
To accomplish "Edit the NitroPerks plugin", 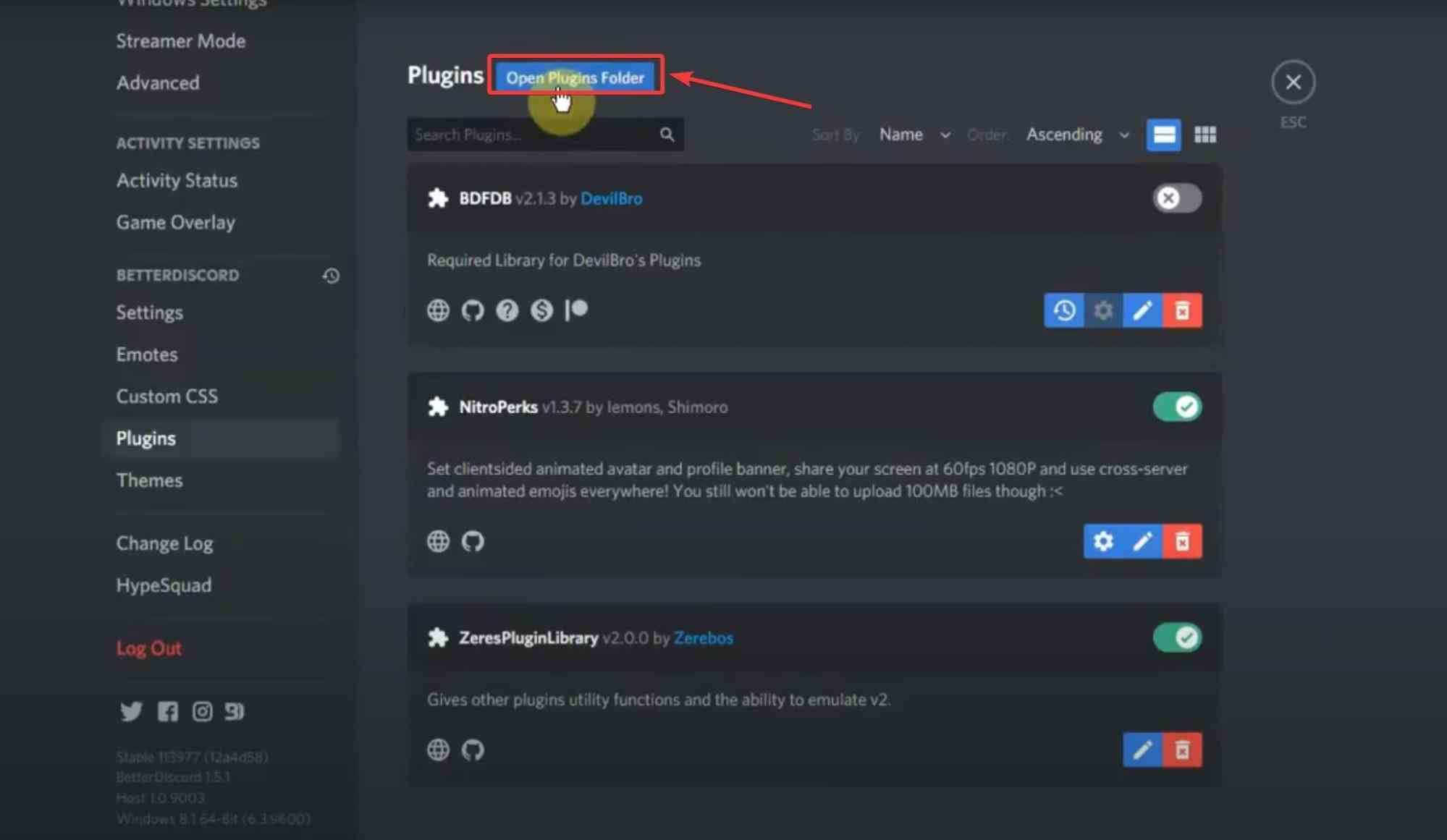I will coord(1142,541).
